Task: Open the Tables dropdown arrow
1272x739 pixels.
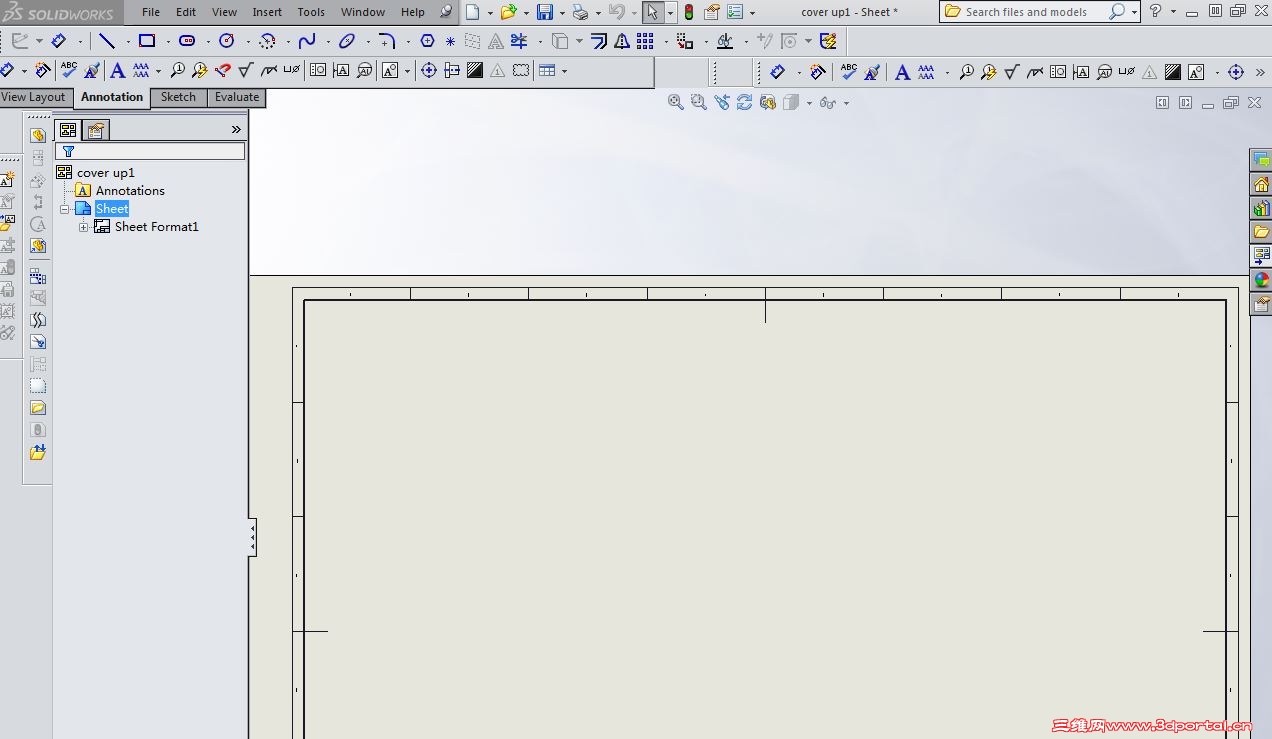Action: pyautogui.click(x=564, y=71)
